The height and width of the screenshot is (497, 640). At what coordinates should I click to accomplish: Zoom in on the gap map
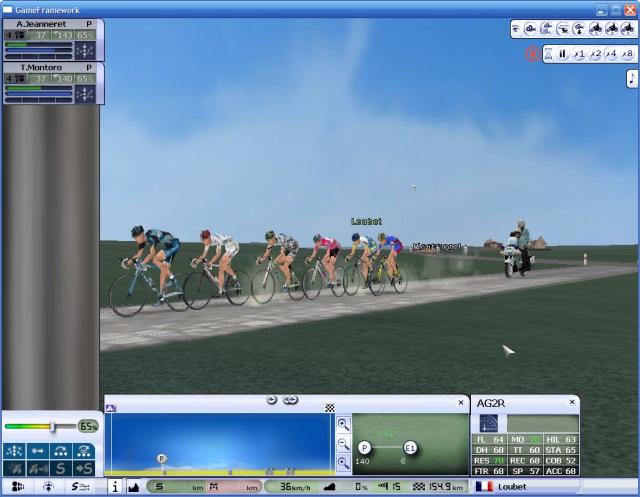tap(343, 424)
